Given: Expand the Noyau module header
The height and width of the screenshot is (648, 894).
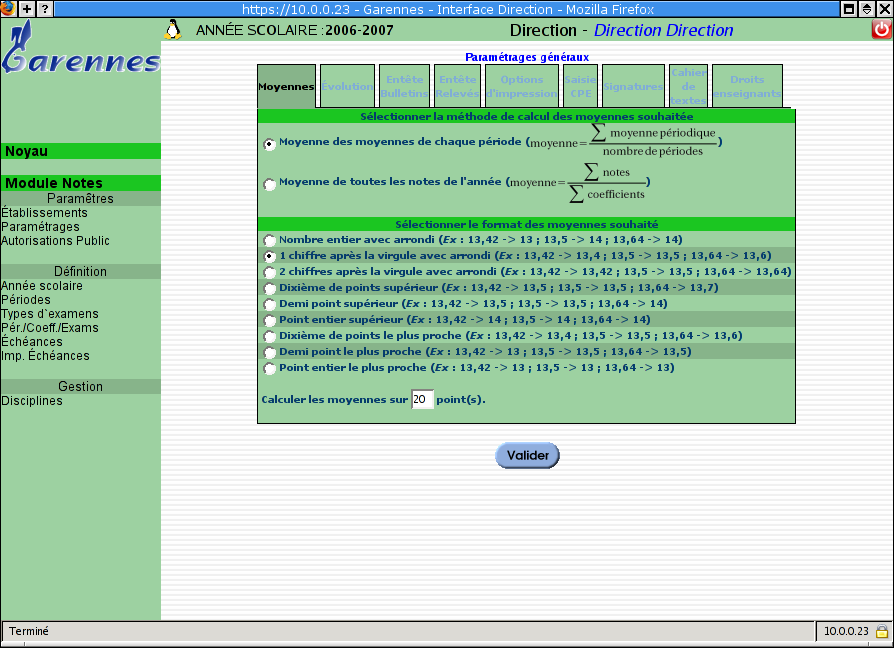Looking at the screenshot, I should click(x=80, y=152).
